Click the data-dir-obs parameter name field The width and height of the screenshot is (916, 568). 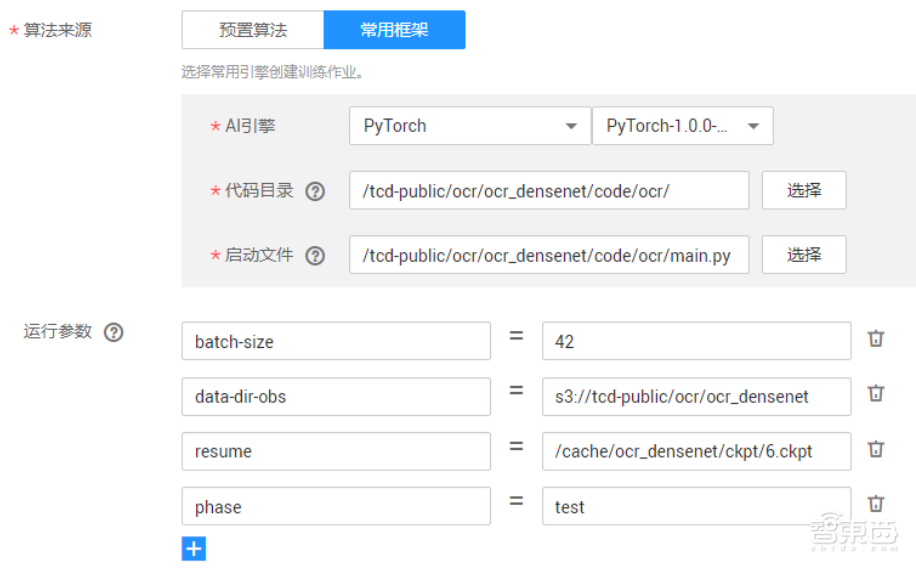click(x=336, y=396)
